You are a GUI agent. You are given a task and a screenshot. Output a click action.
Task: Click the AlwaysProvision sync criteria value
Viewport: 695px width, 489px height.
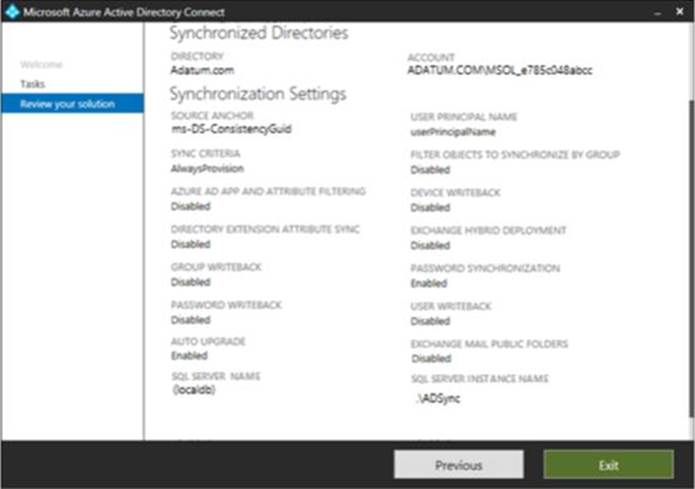[x=207, y=168]
